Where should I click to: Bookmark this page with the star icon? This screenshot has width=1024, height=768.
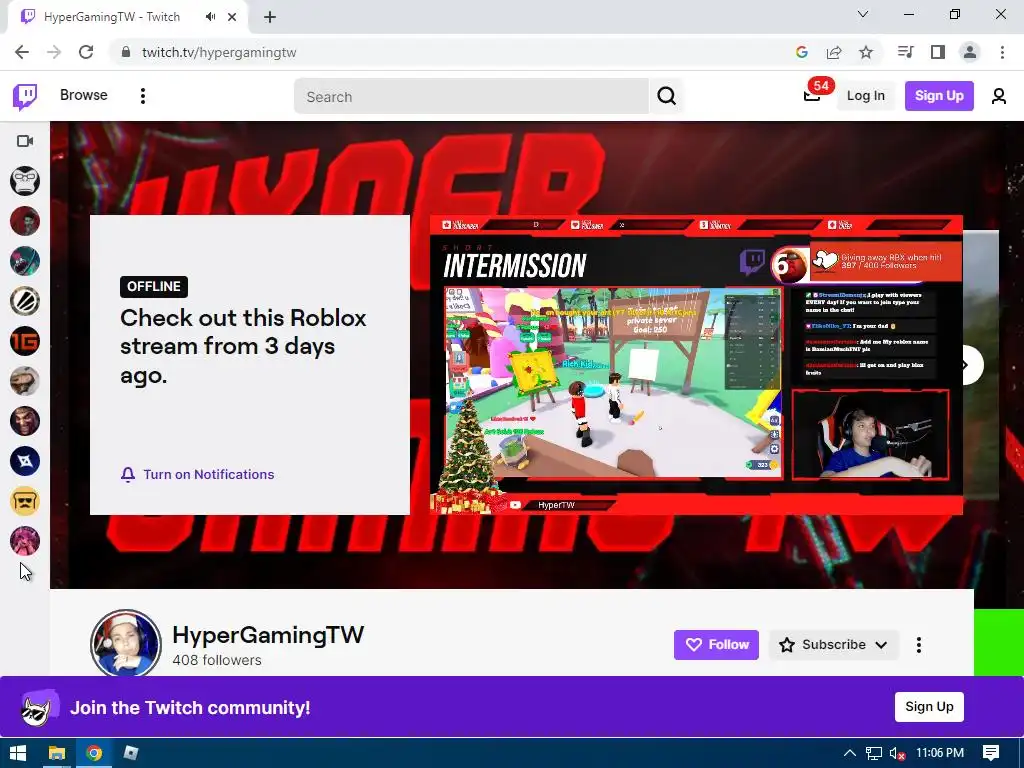(x=866, y=52)
